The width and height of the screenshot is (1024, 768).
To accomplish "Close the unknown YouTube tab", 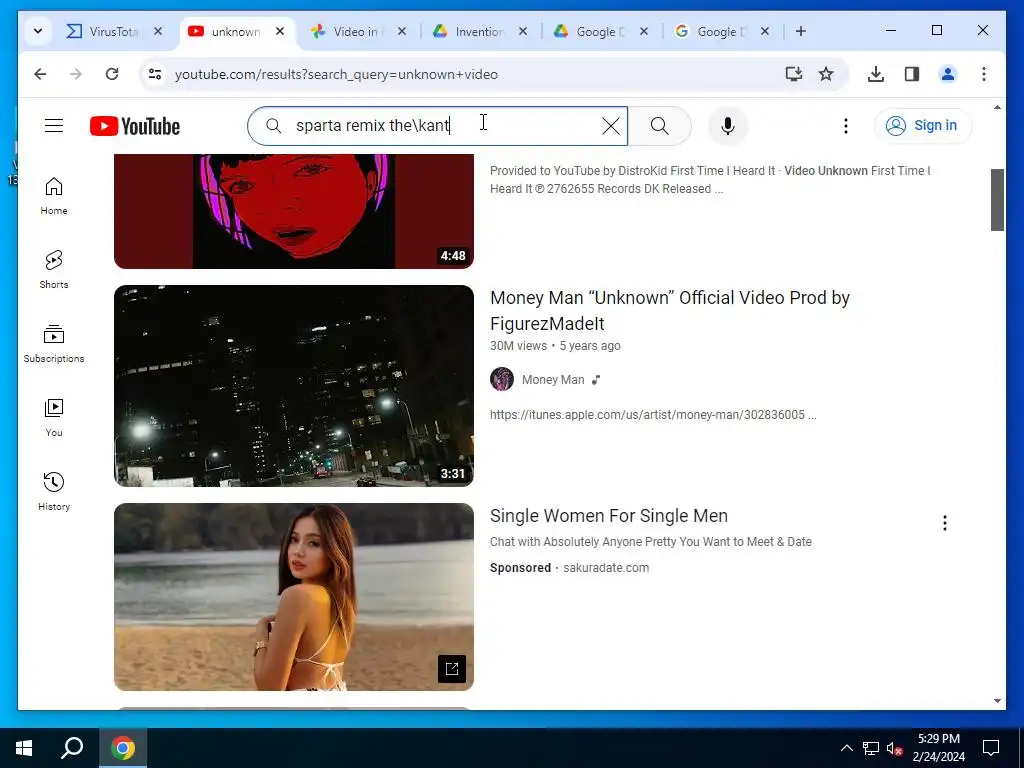I will point(280,31).
